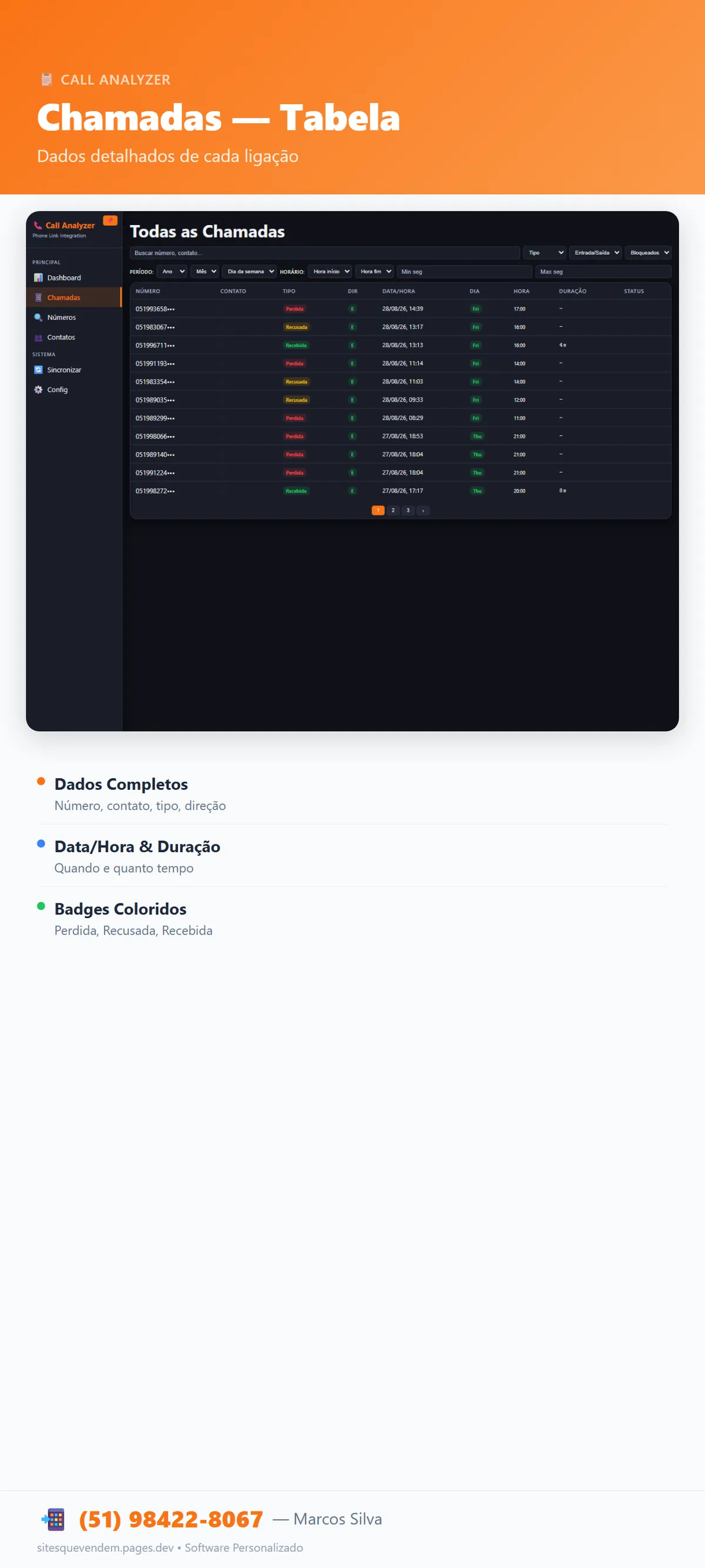Focus the Buscar número, contato search field
The width and height of the screenshot is (705, 1568).
(325, 253)
